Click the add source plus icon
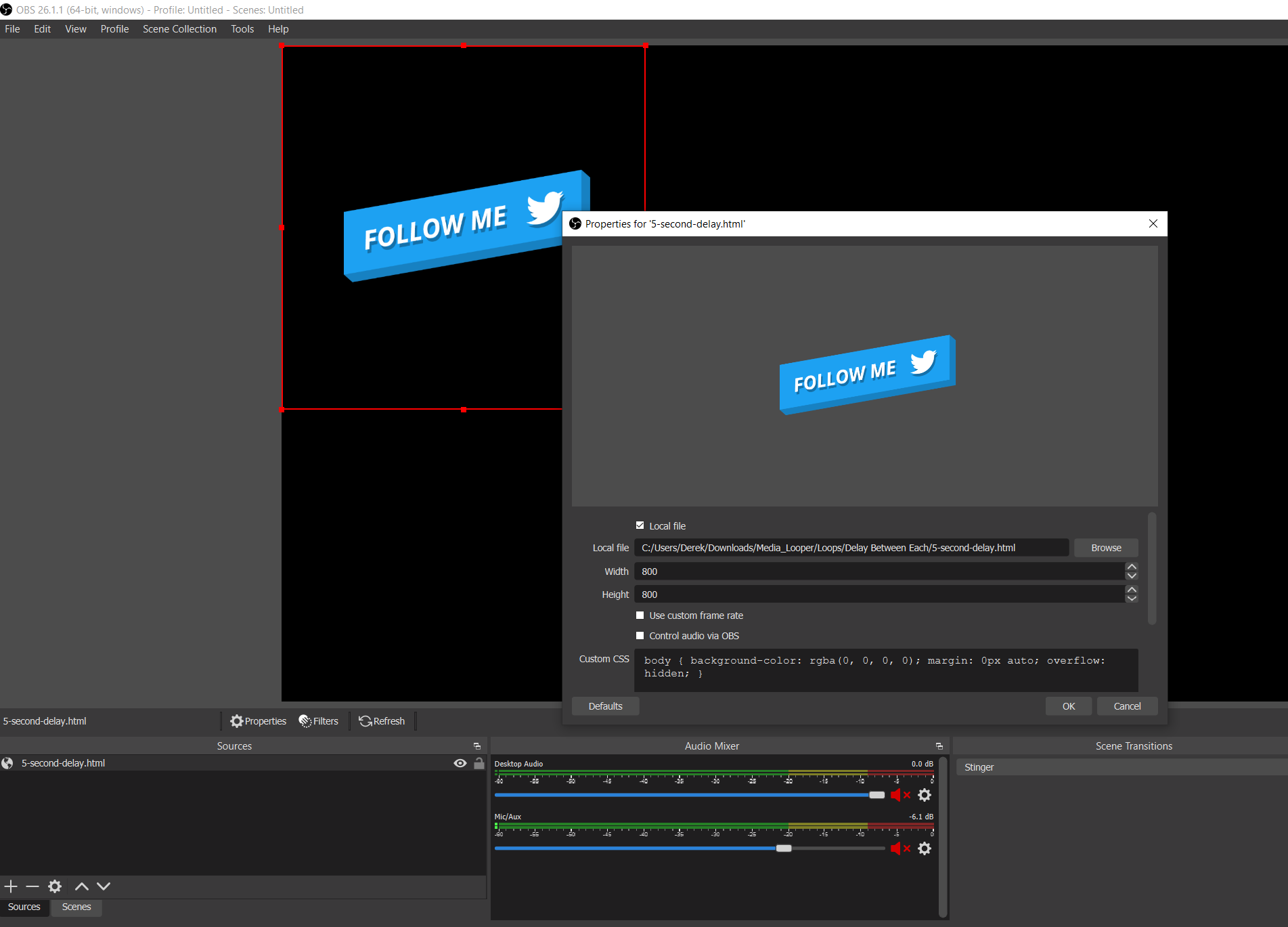 (x=11, y=886)
